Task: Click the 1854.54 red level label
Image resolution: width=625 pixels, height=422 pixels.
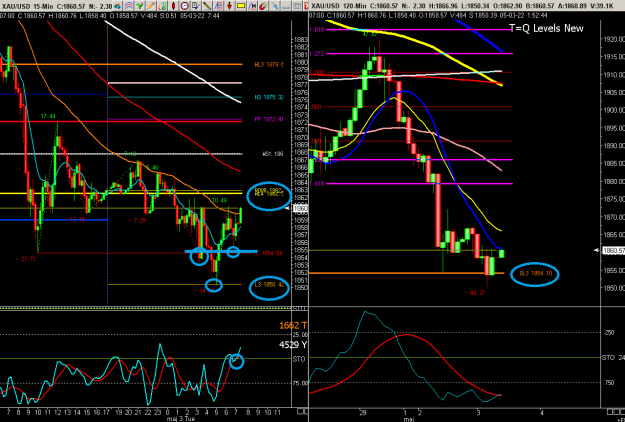Action: 268,253
